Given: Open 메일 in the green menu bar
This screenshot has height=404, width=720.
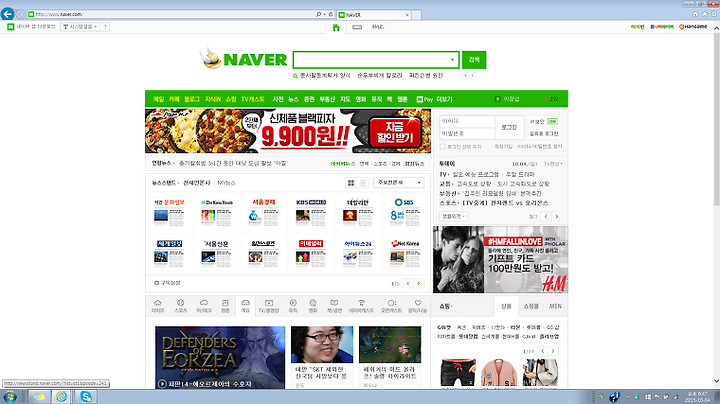Looking at the screenshot, I should (x=159, y=99).
